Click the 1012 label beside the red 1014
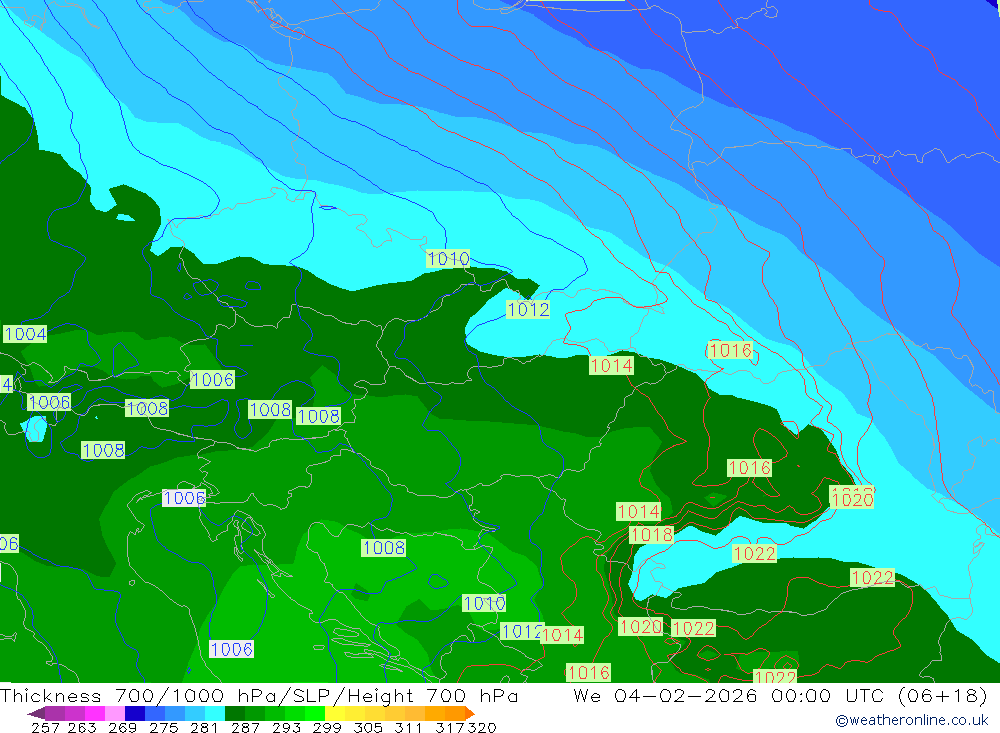Viewport: 1000px width, 733px height. [522, 632]
